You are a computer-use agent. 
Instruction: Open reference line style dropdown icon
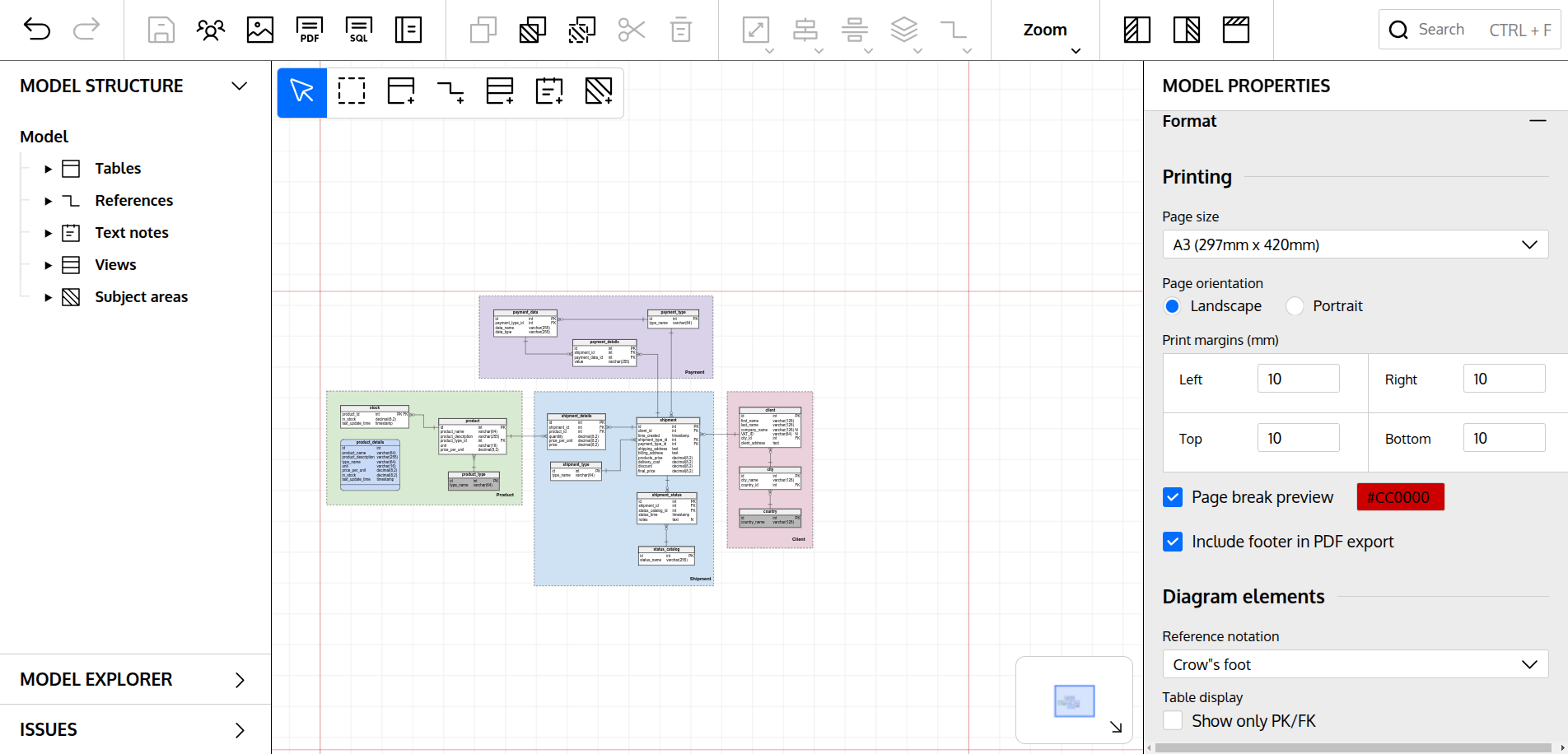954,30
